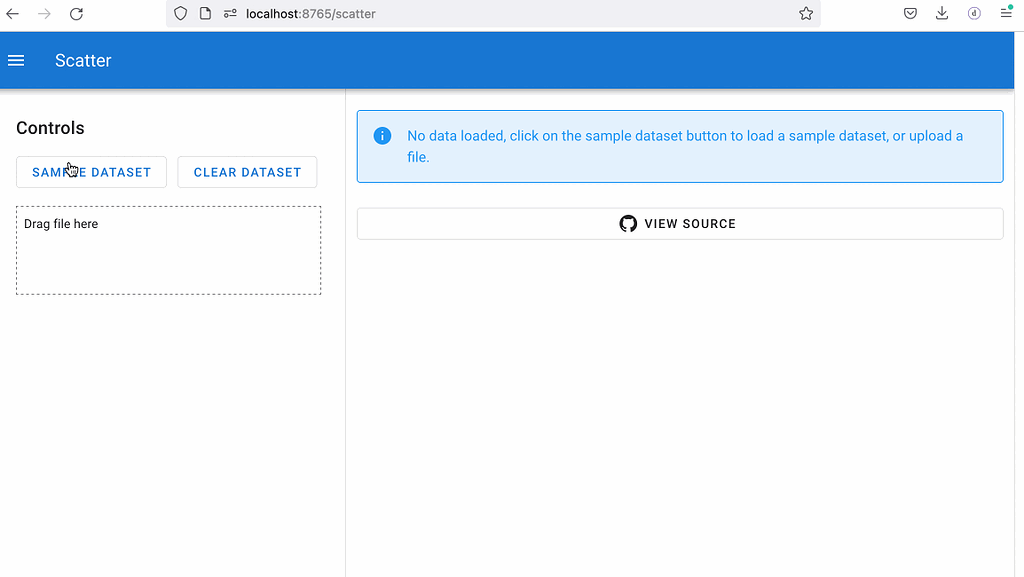Go back to the previous page
The image size is (1024, 577).
[x=12, y=14]
